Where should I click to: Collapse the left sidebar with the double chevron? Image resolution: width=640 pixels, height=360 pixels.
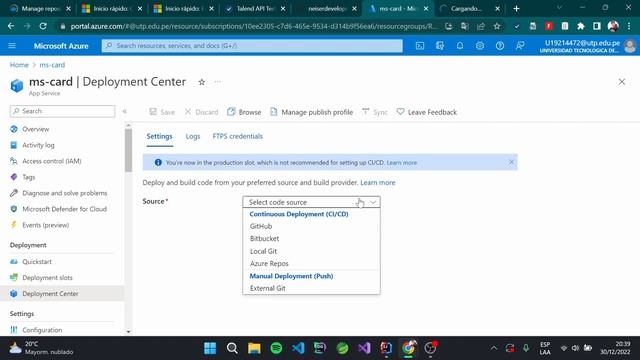coord(124,111)
